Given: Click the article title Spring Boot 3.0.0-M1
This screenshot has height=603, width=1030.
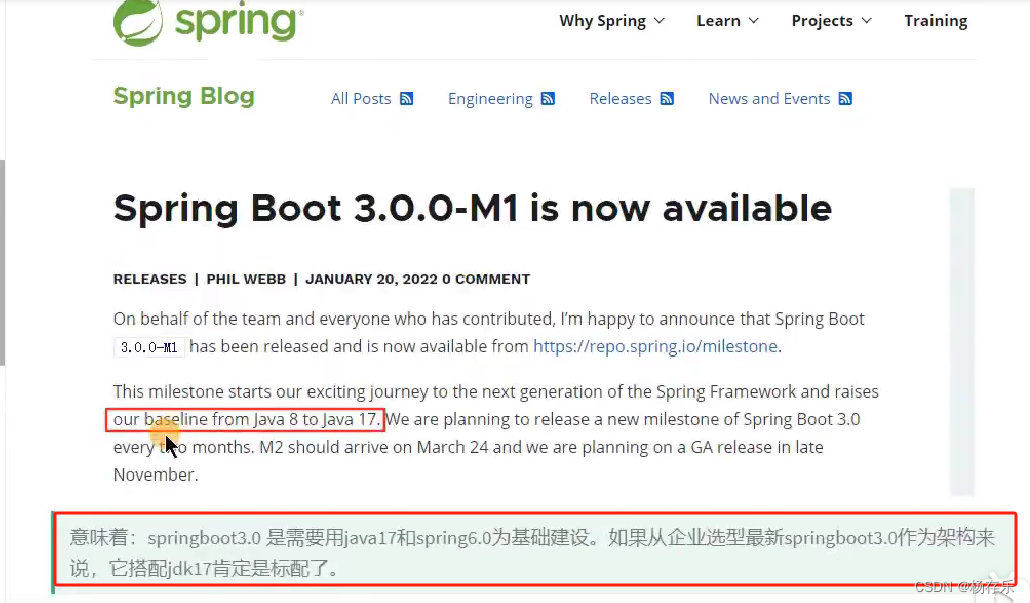Looking at the screenshot, I should tap(472, 208).
